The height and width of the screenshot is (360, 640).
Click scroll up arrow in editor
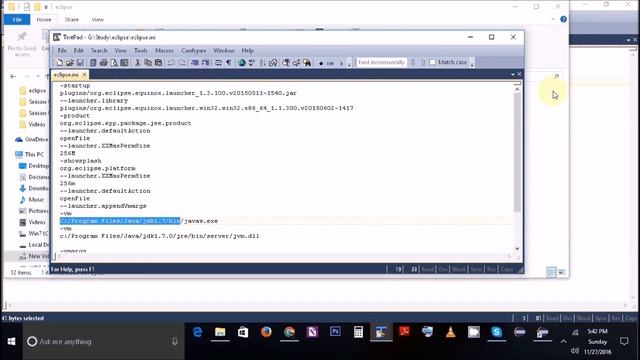point(517,89)
